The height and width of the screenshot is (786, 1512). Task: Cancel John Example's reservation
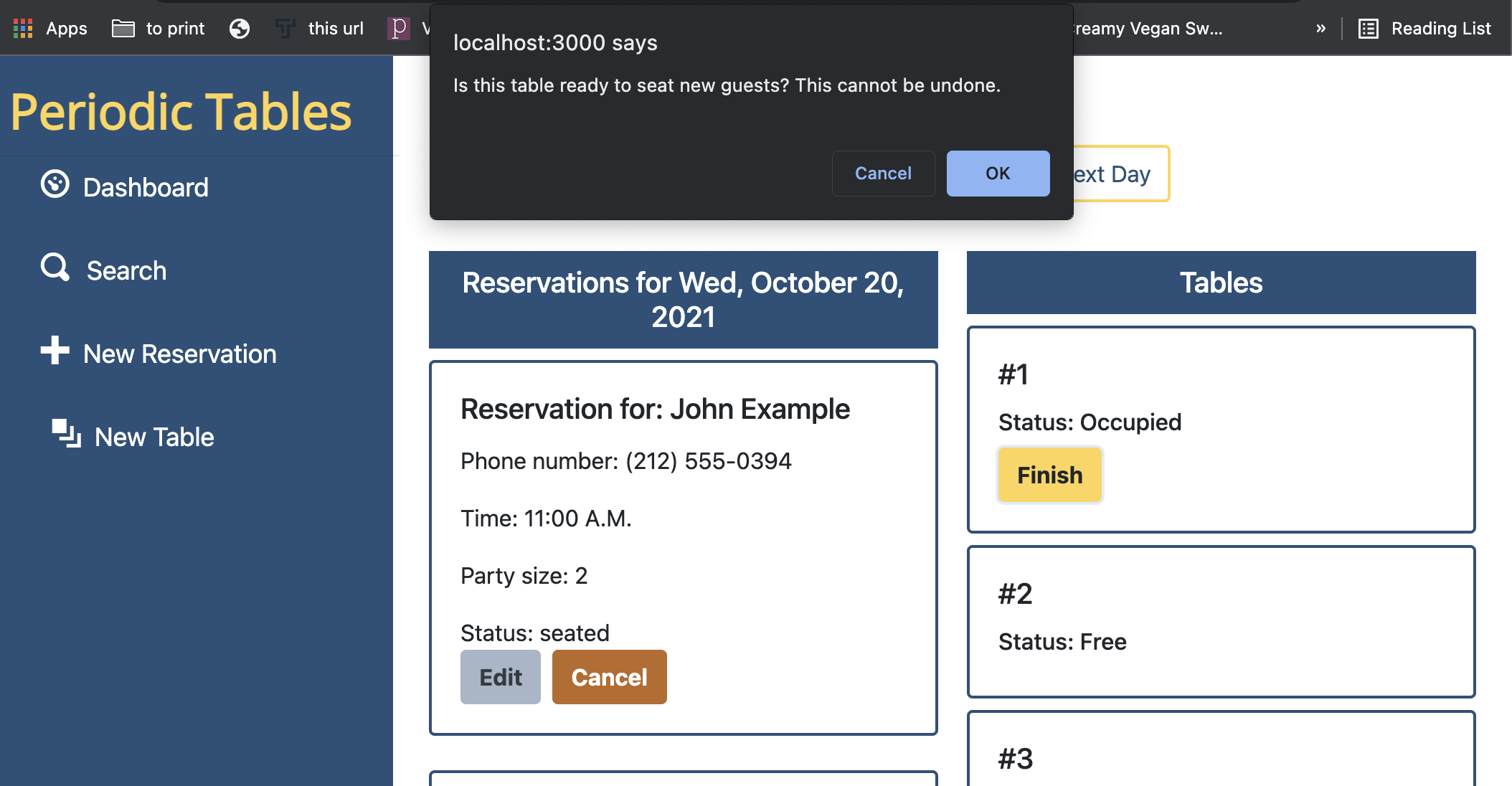[x=609, y=676]
